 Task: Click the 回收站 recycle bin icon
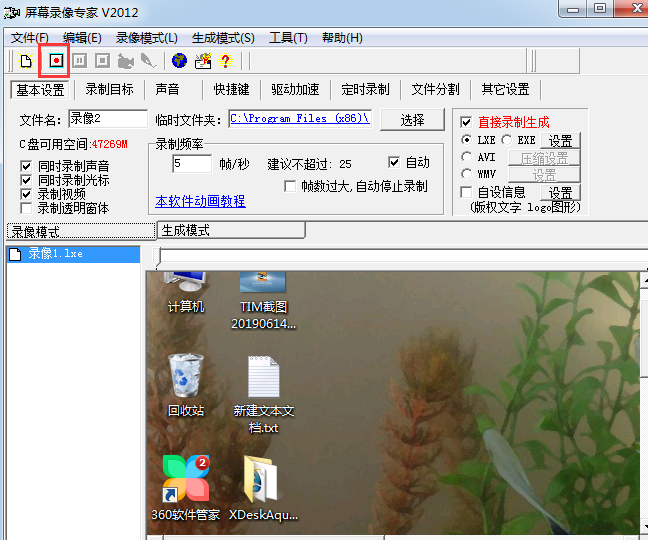186,385
